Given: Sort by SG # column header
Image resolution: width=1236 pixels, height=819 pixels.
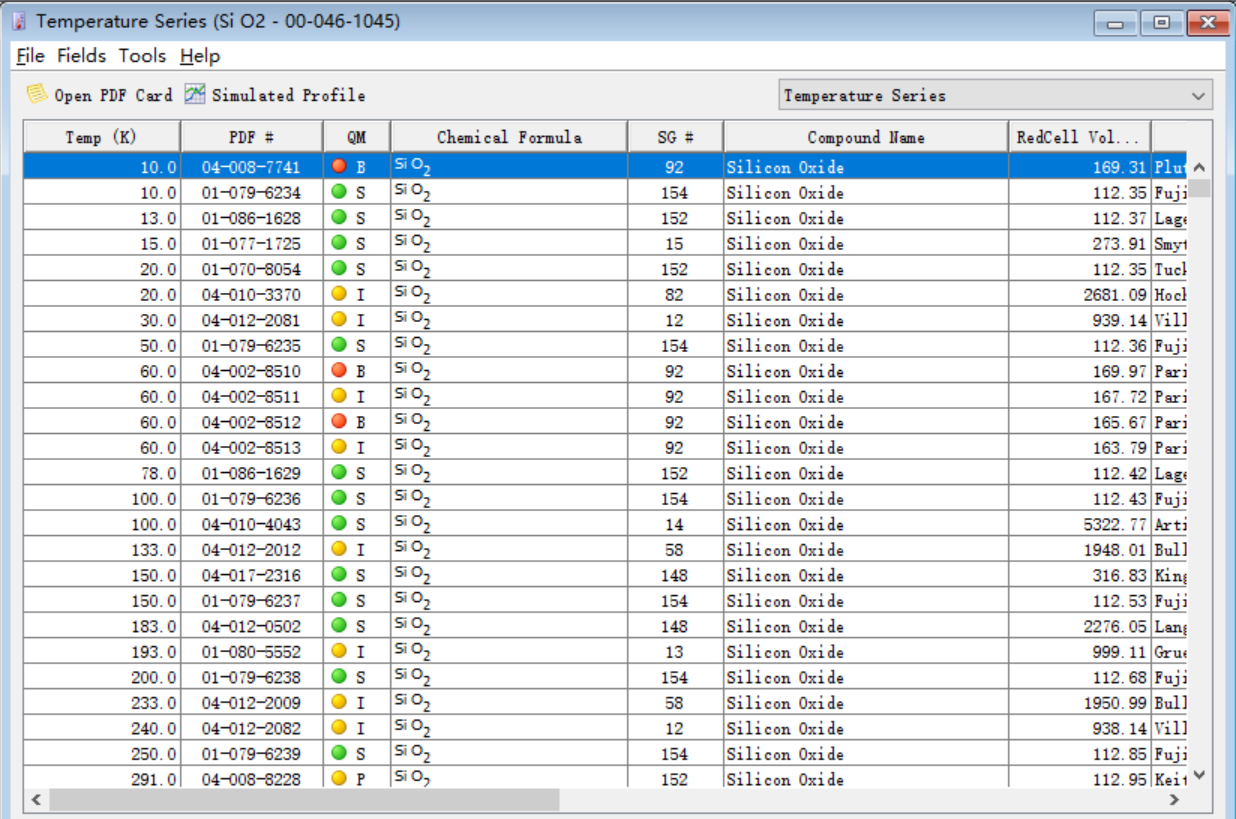Looking at the screenshot, I should (x=676, y=137).
